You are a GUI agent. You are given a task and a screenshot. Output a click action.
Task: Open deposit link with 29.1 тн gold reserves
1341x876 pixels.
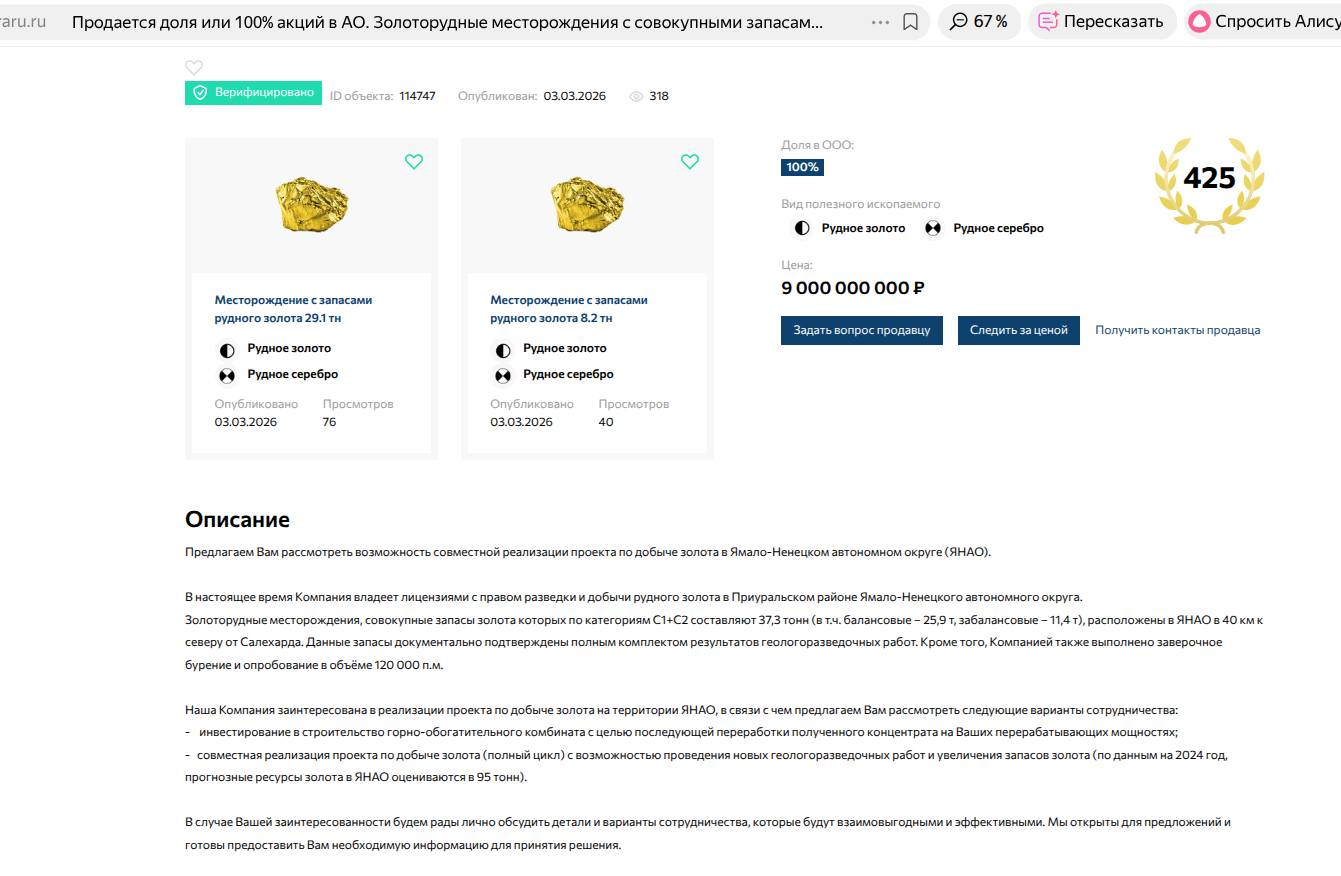click(x=294, y=309)
